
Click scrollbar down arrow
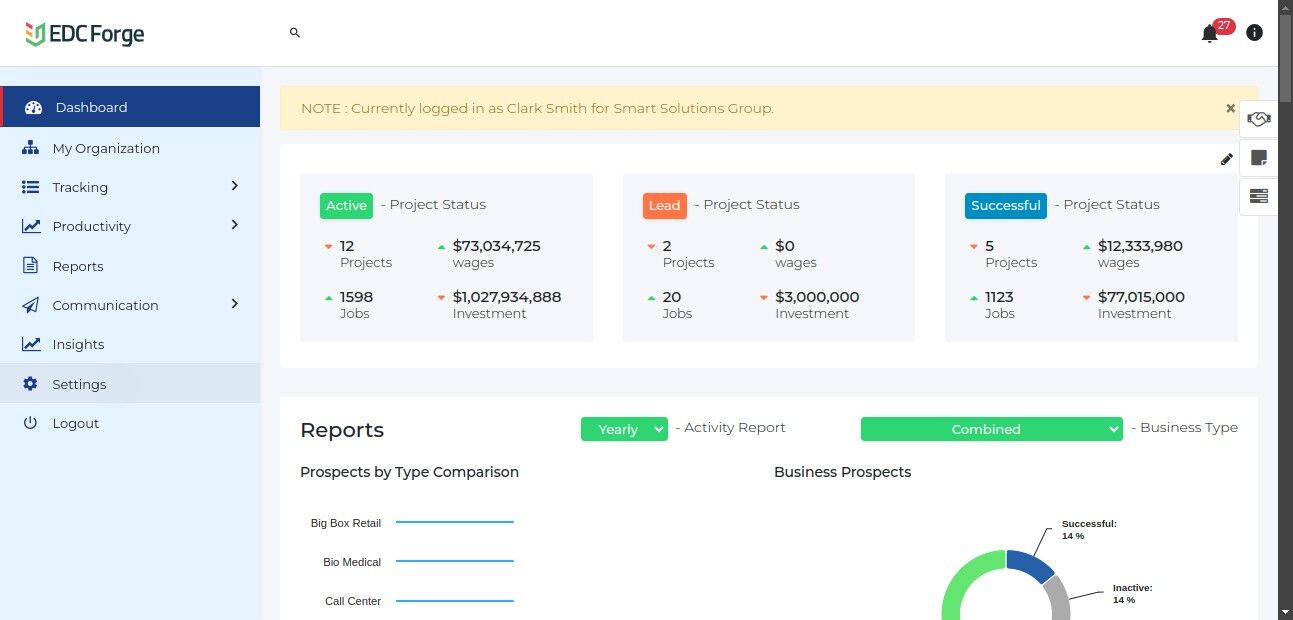tap(1285, 611)
